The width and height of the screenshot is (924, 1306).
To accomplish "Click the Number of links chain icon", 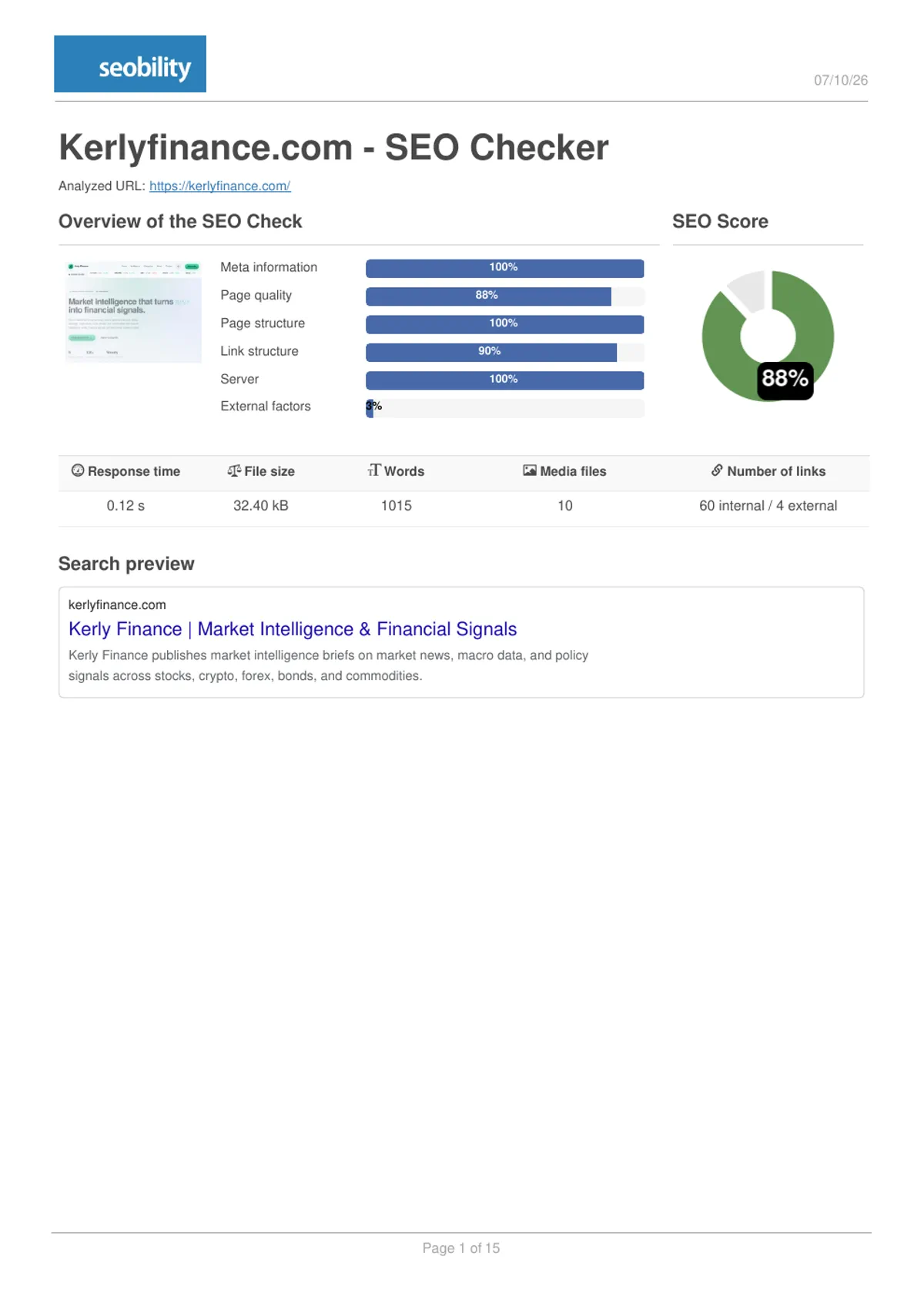I will coord(717,470).
